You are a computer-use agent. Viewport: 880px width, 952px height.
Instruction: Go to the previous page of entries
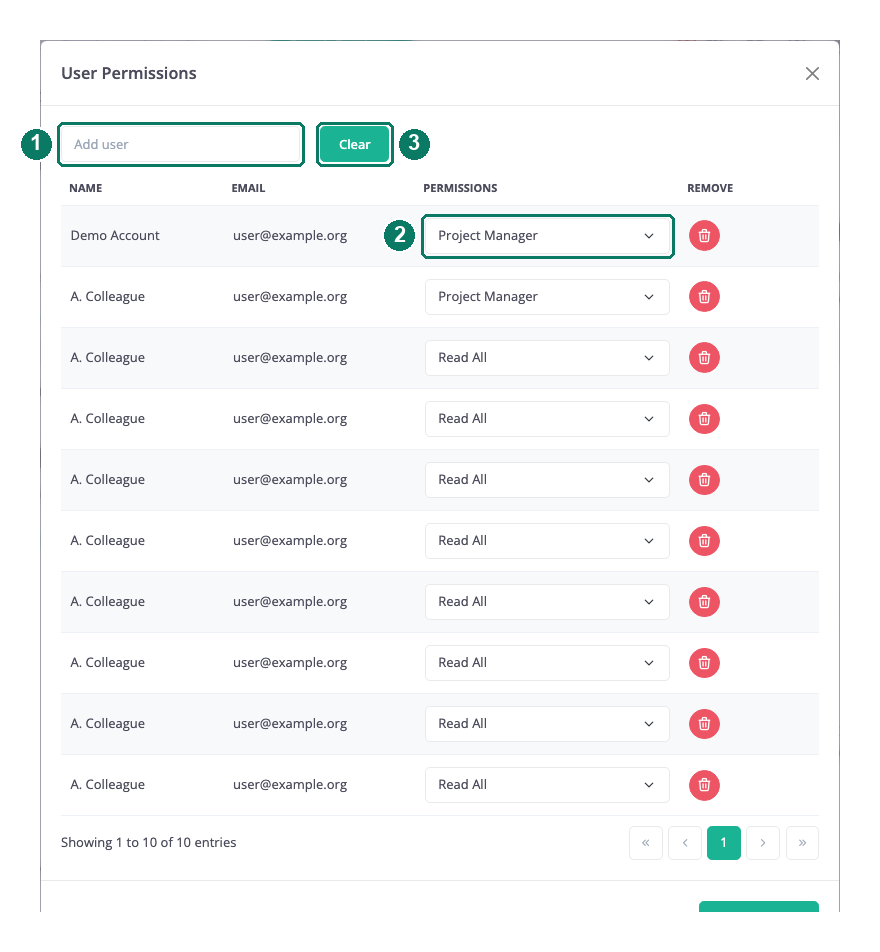pos(684,843)
